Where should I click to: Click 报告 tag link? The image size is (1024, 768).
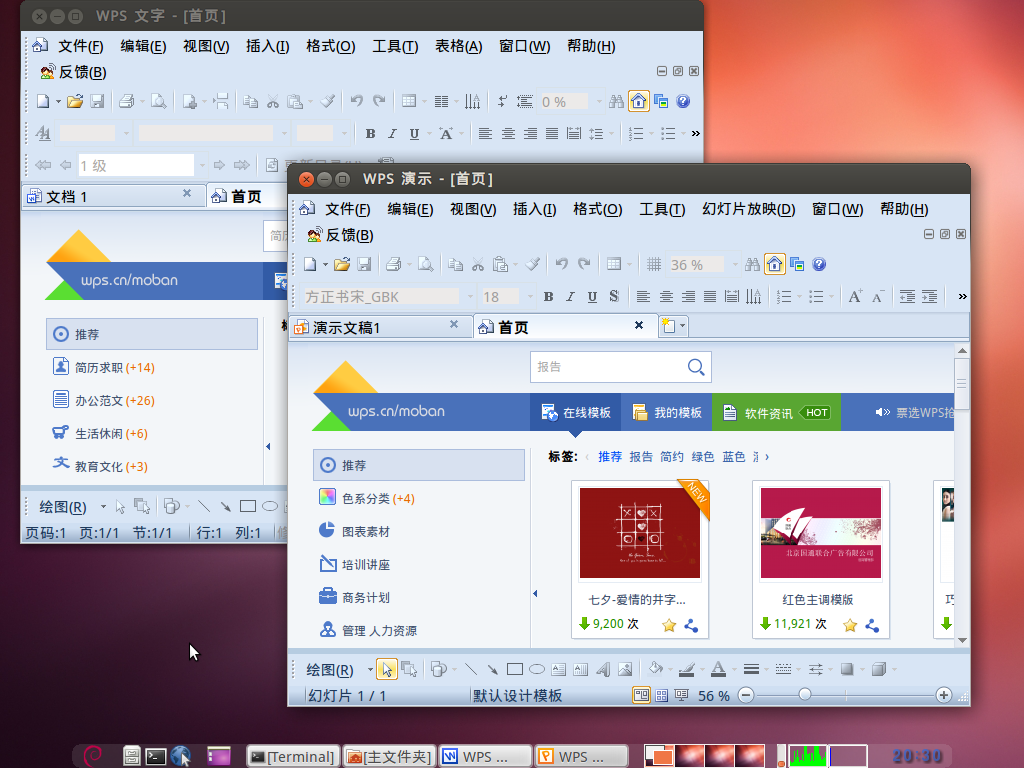tap(641, 457)
